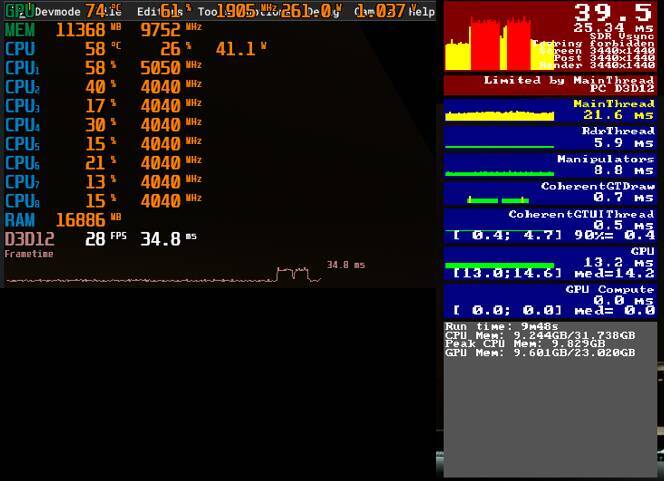Screen dimensions: 666x481
Task: Click the Frametime line graph
Action: (x=164, y=275)
